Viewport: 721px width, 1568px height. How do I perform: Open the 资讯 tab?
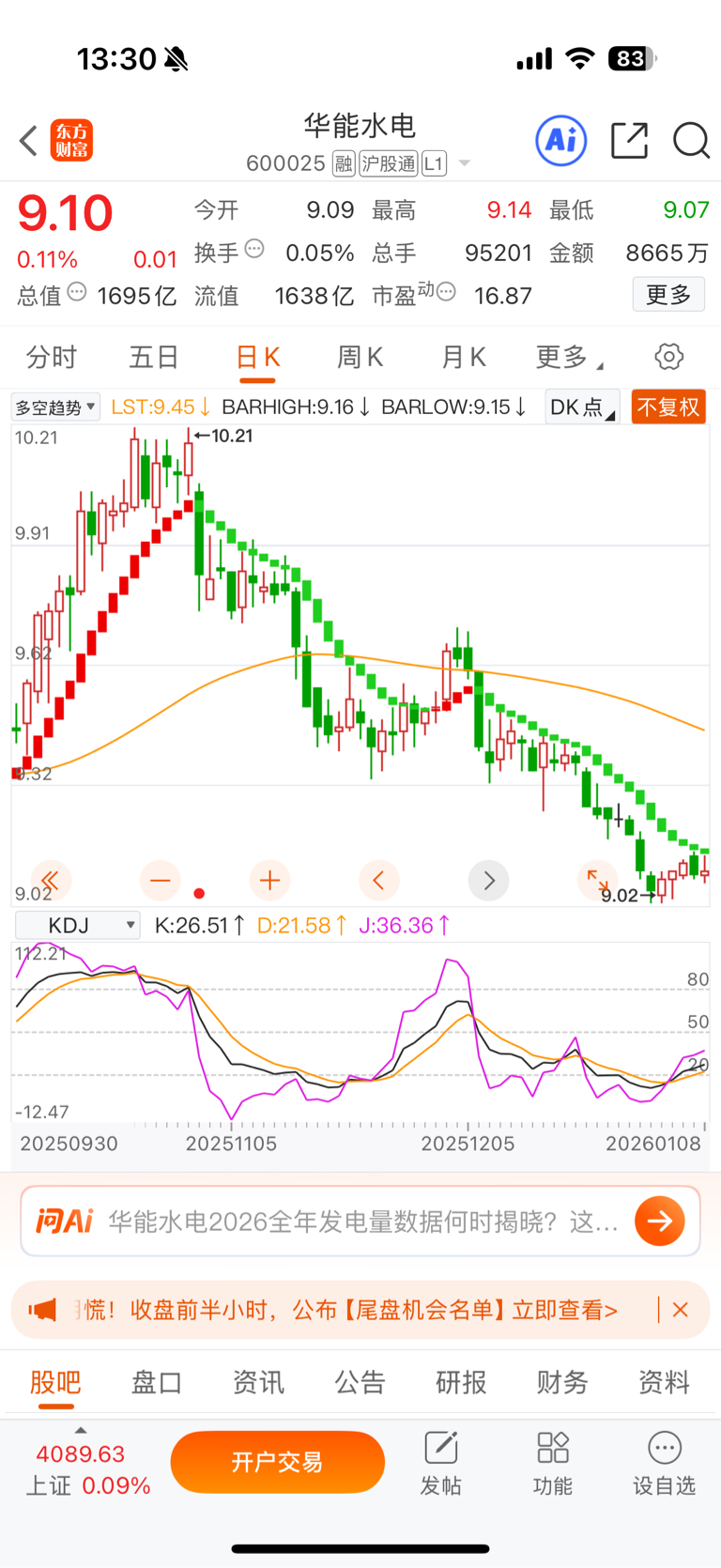click(x=258, y=1382)
